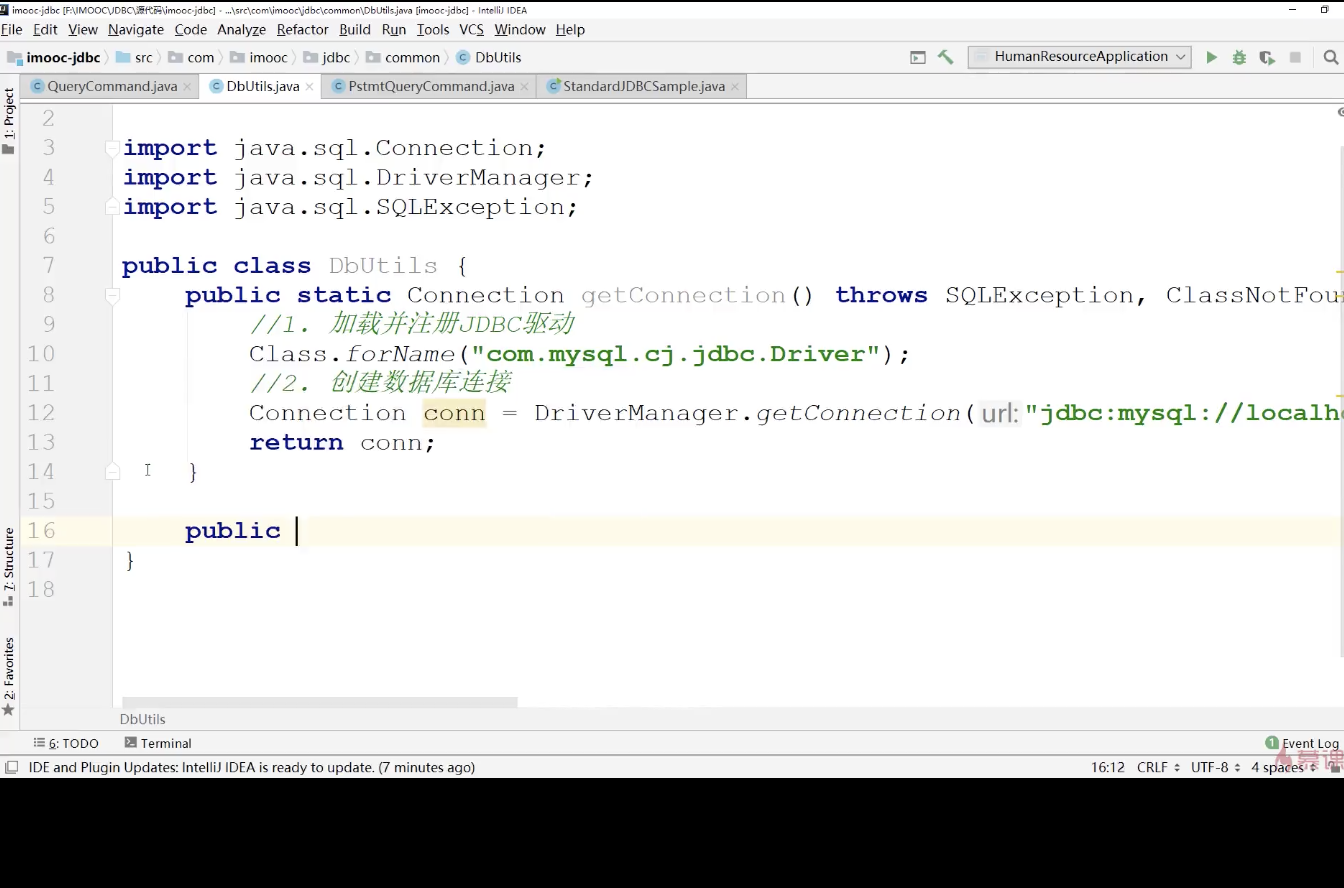Click the class name DbUtils on line 7
The image size is (1344, 888).
[x=383, y=266]
